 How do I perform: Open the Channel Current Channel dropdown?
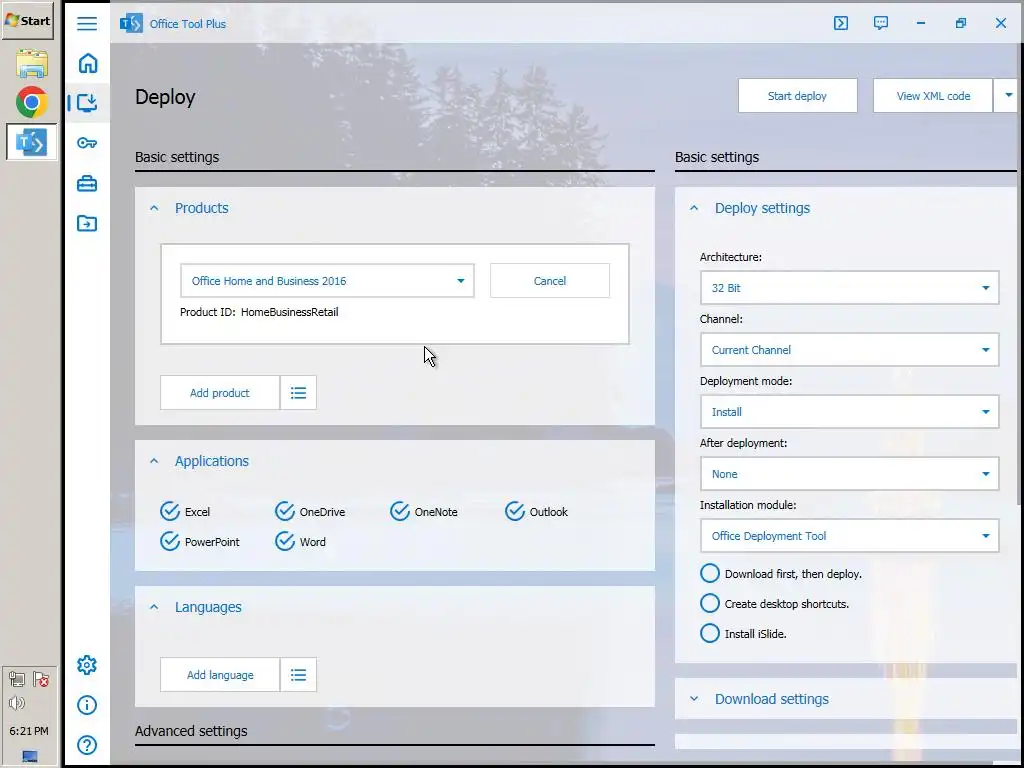coord(849,349)
